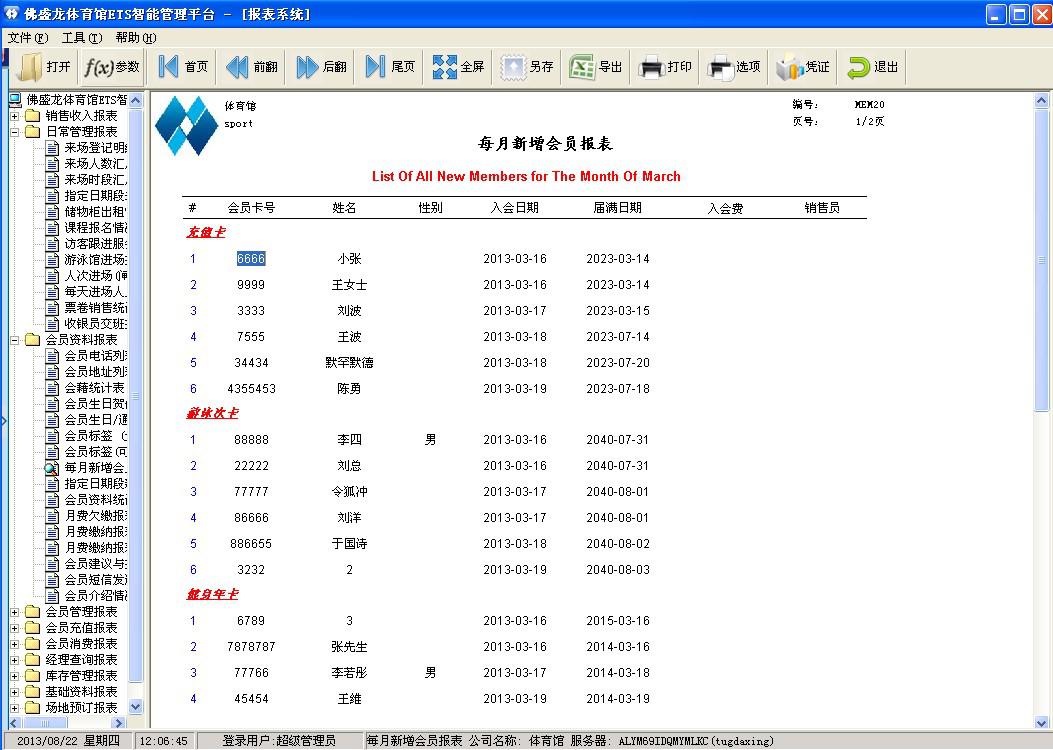Click member name 默罕默德
This screenshot has width=1053, height=750.
point(349,363)
